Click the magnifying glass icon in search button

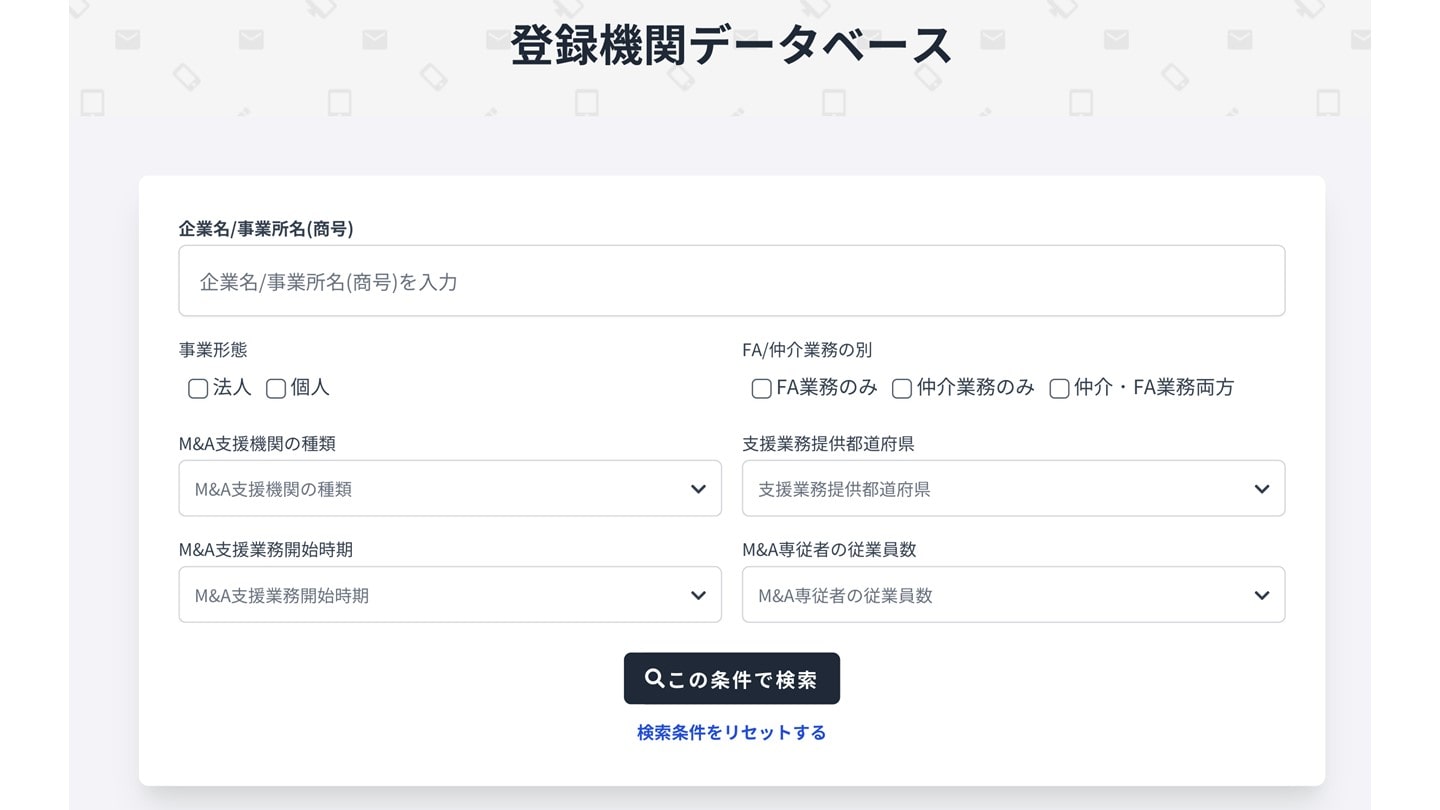click(655, 678)
